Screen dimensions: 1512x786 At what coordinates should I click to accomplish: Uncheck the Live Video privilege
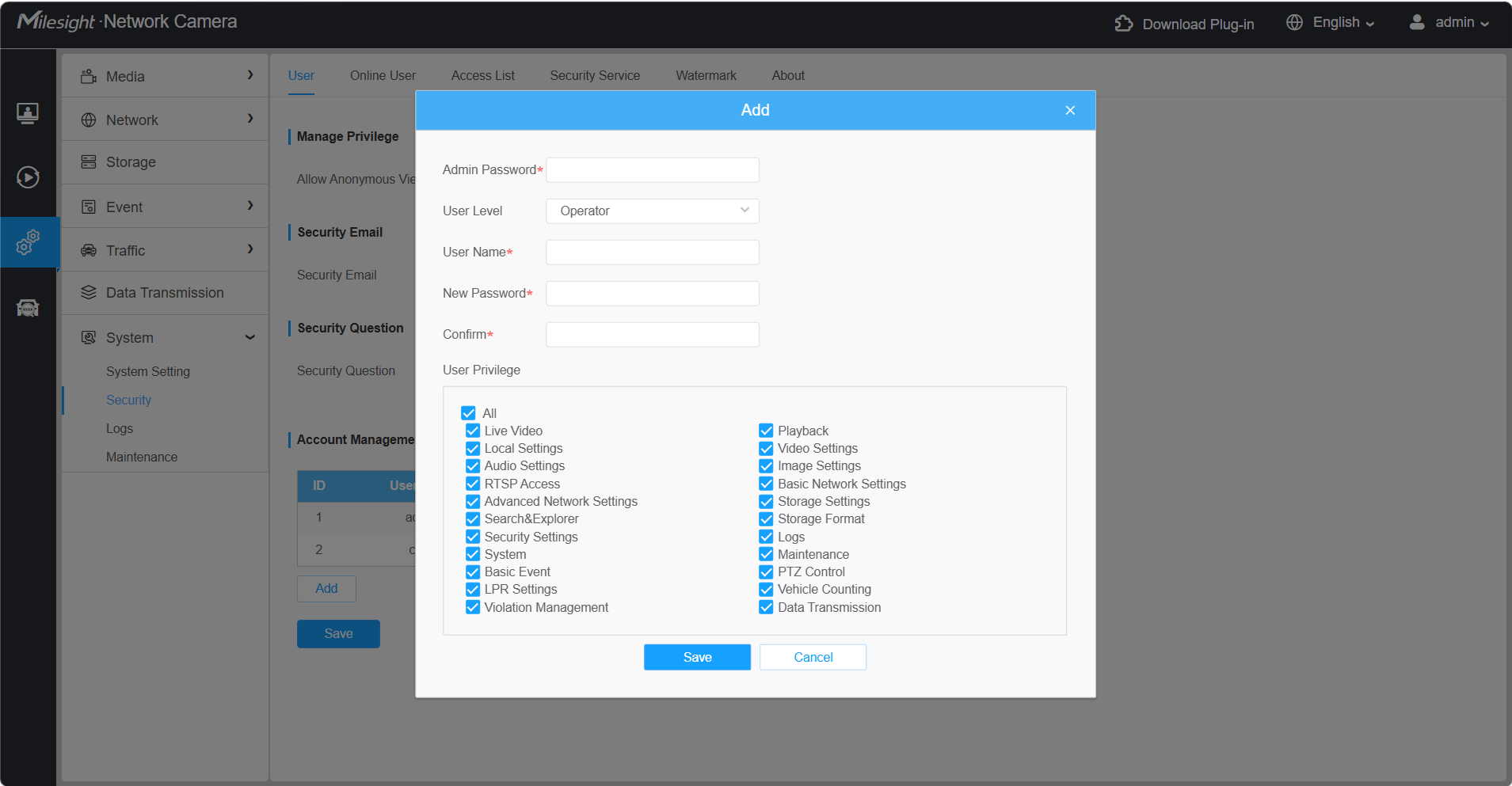tap(473, 431)
